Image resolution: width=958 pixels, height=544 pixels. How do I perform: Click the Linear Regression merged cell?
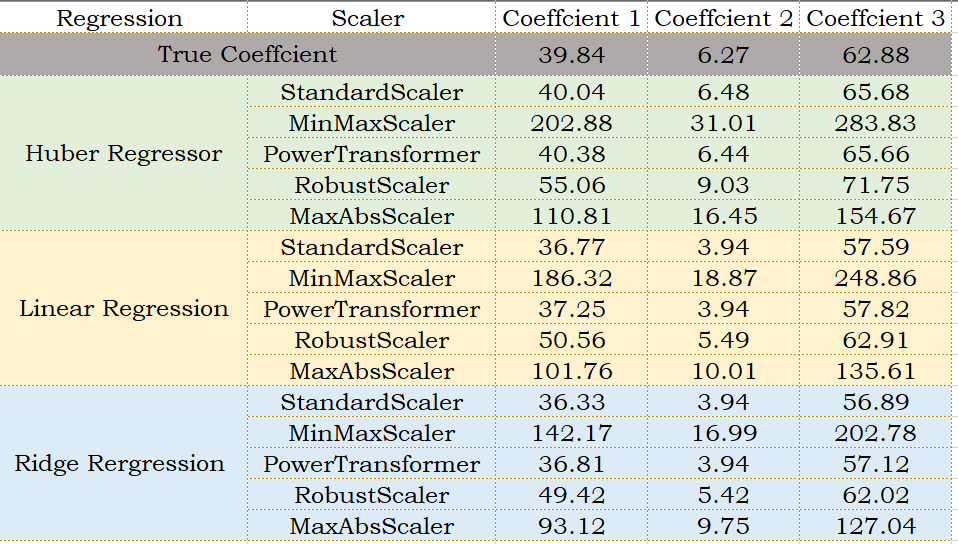coord(124,309)
